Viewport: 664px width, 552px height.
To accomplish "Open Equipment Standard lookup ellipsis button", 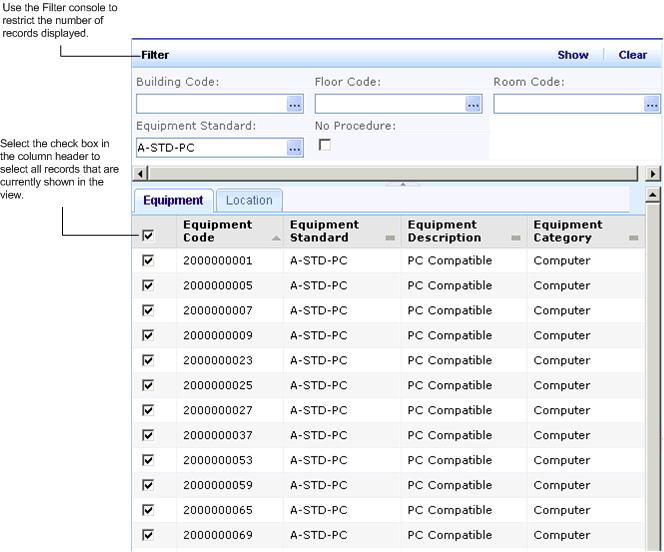I will click(295, 148).
